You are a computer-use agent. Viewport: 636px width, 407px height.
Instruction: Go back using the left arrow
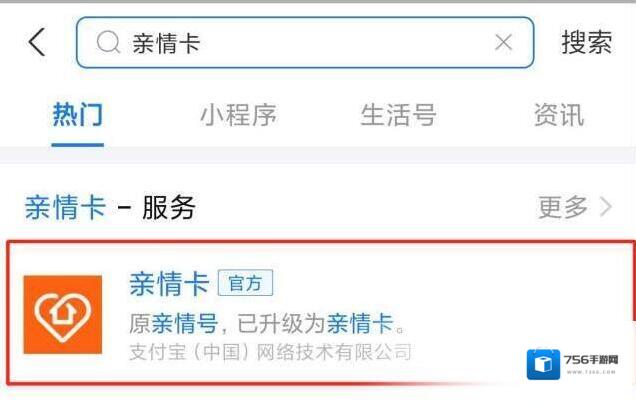pyautogui.click(x=37, y=42)
